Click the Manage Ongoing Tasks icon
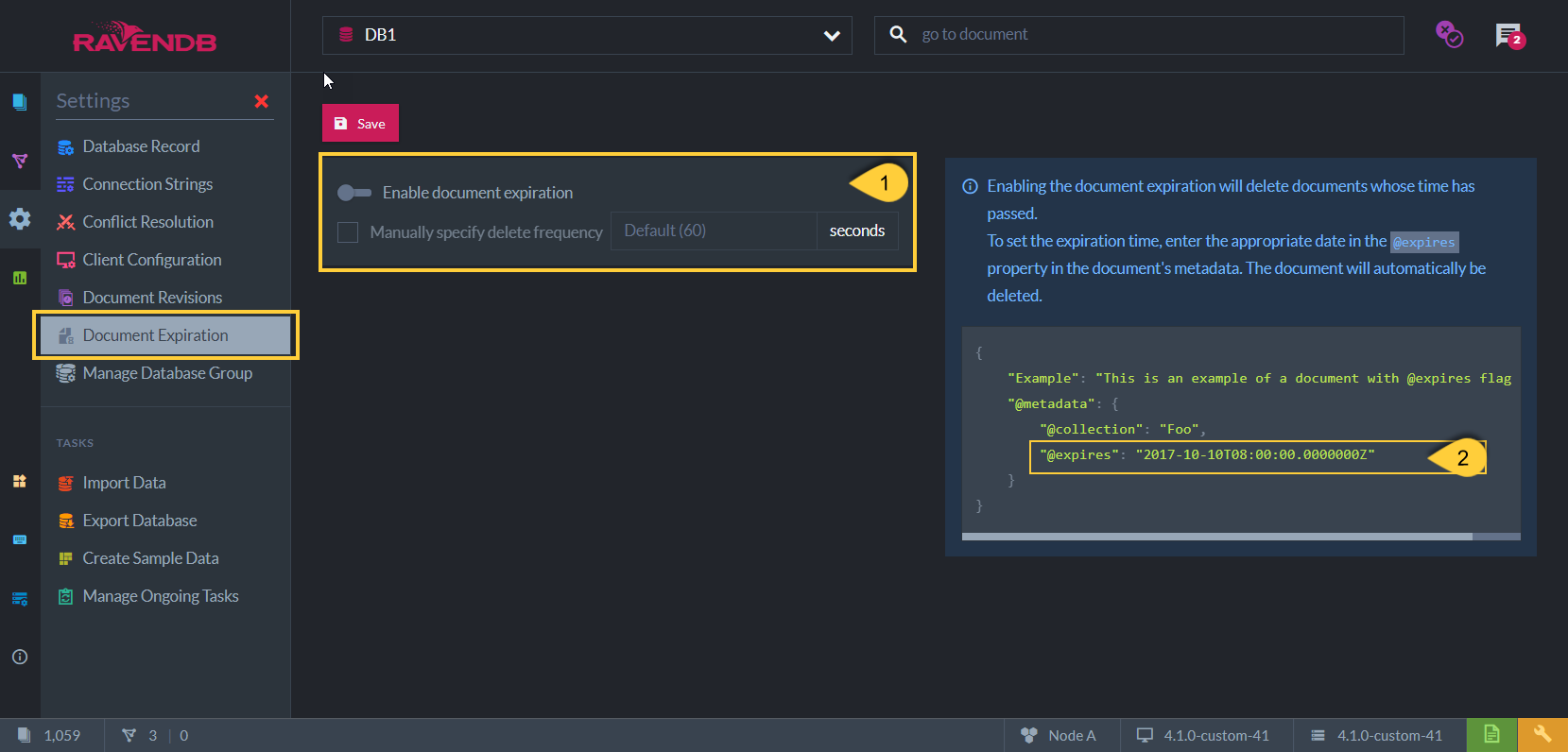This screenshot has height=752, width=1568. 65,596
